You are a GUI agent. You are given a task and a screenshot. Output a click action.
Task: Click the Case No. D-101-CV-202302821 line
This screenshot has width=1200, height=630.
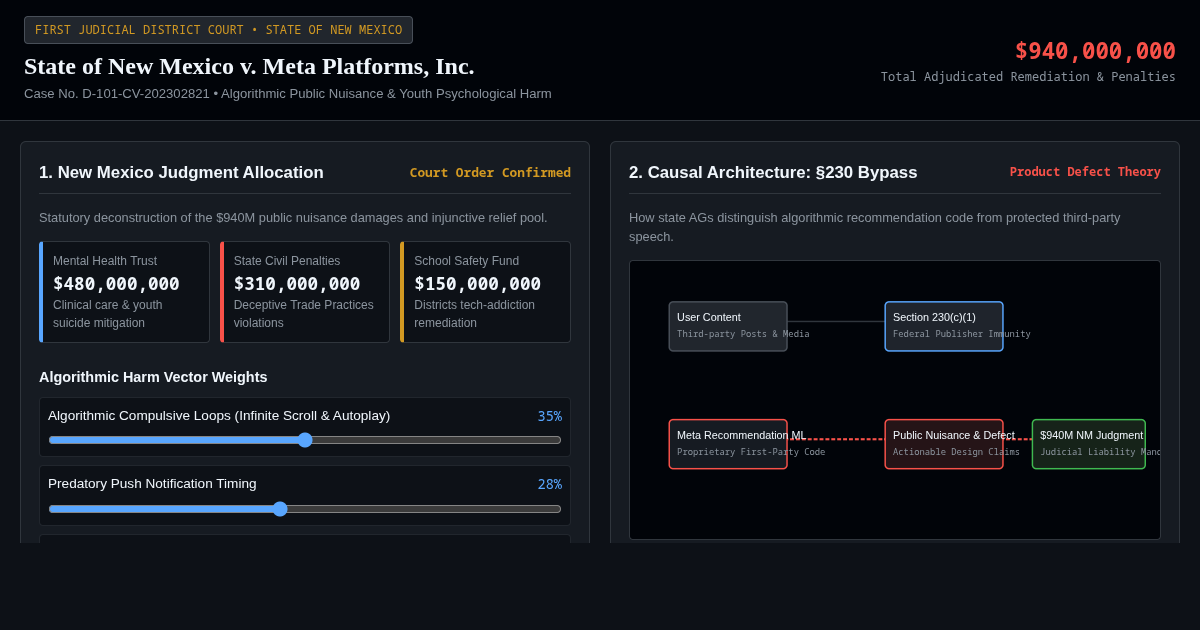point(288,93)
